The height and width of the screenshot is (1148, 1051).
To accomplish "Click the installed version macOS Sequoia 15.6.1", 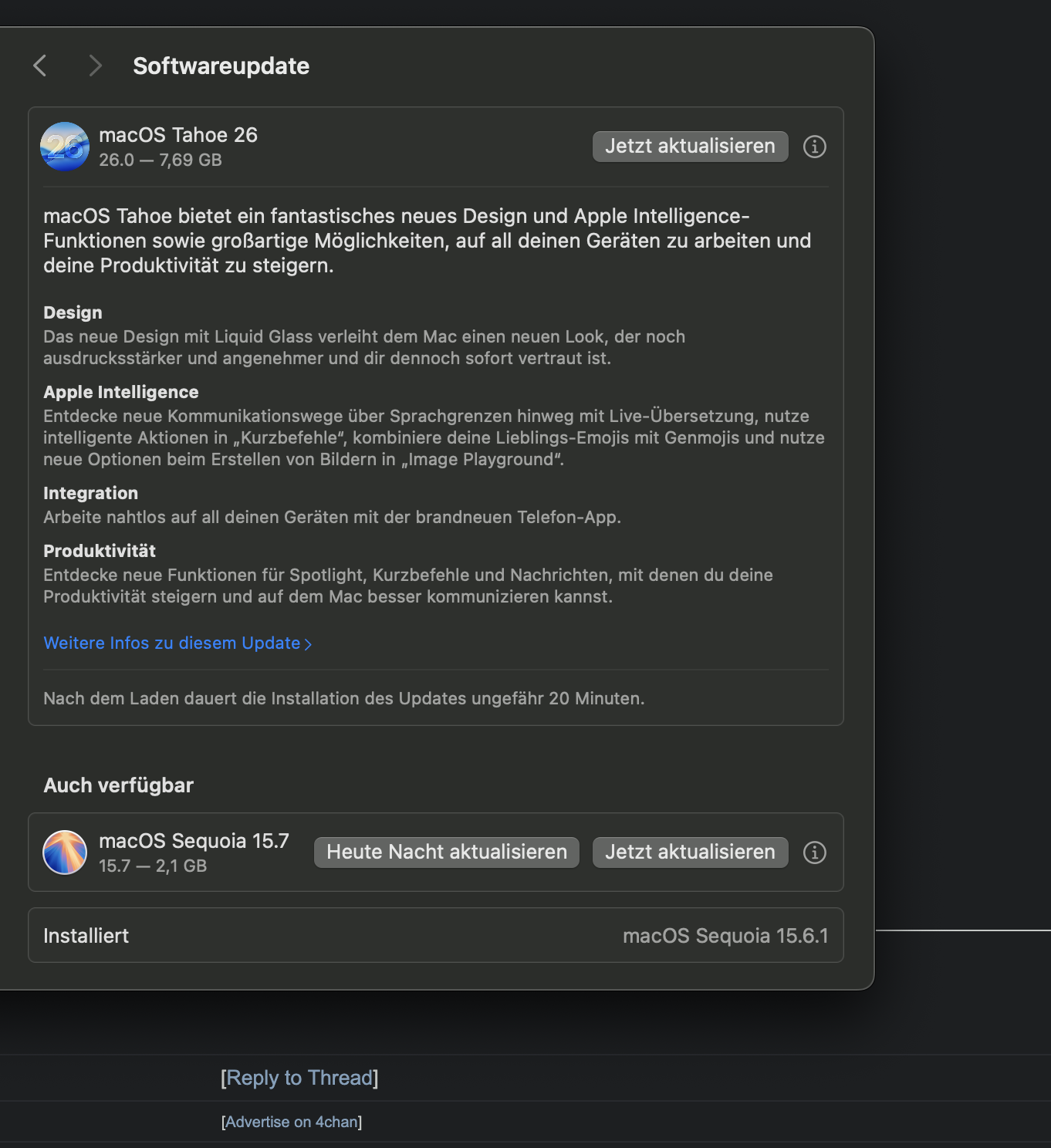I will click(725, 936).
